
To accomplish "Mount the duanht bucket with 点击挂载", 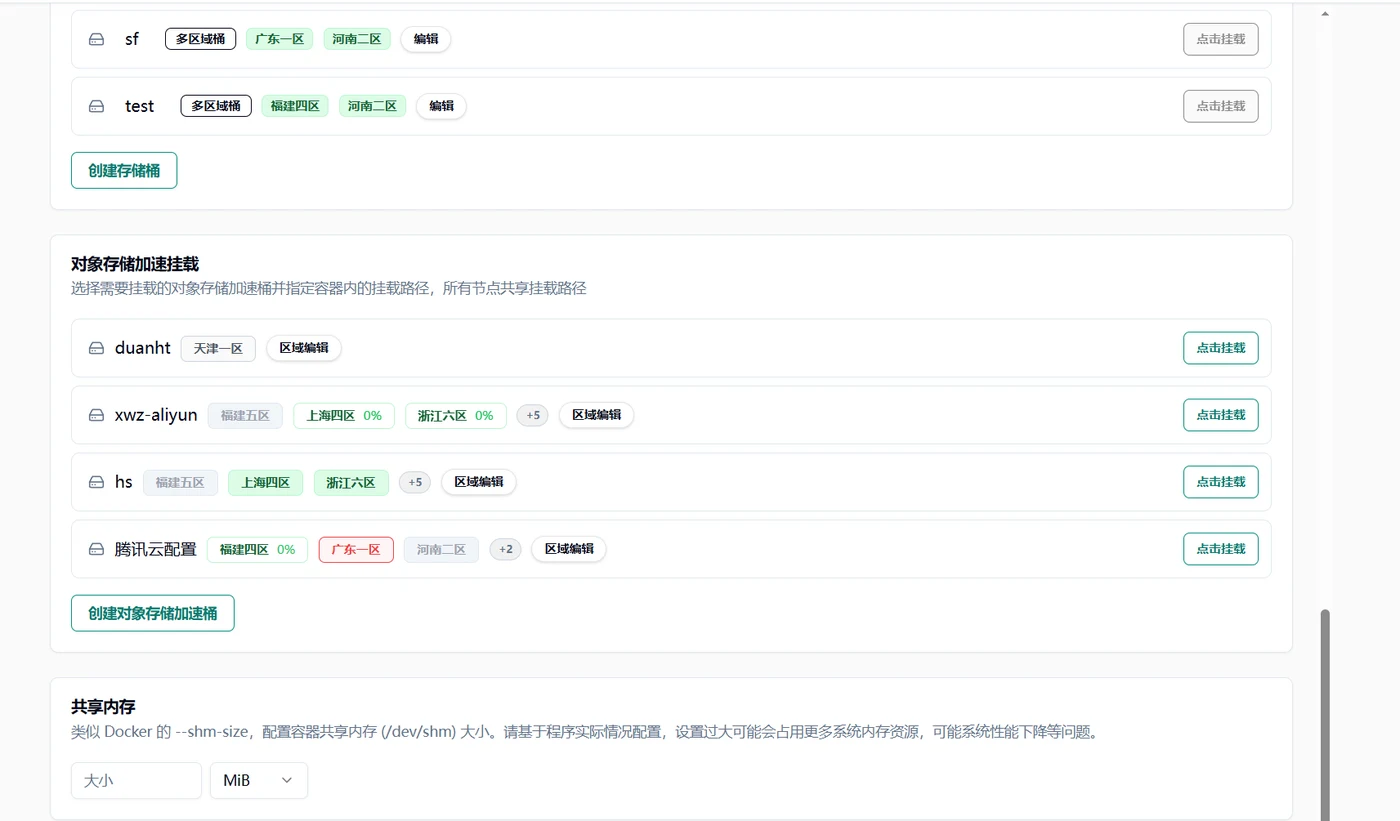I will click(x=1221, y=348).
